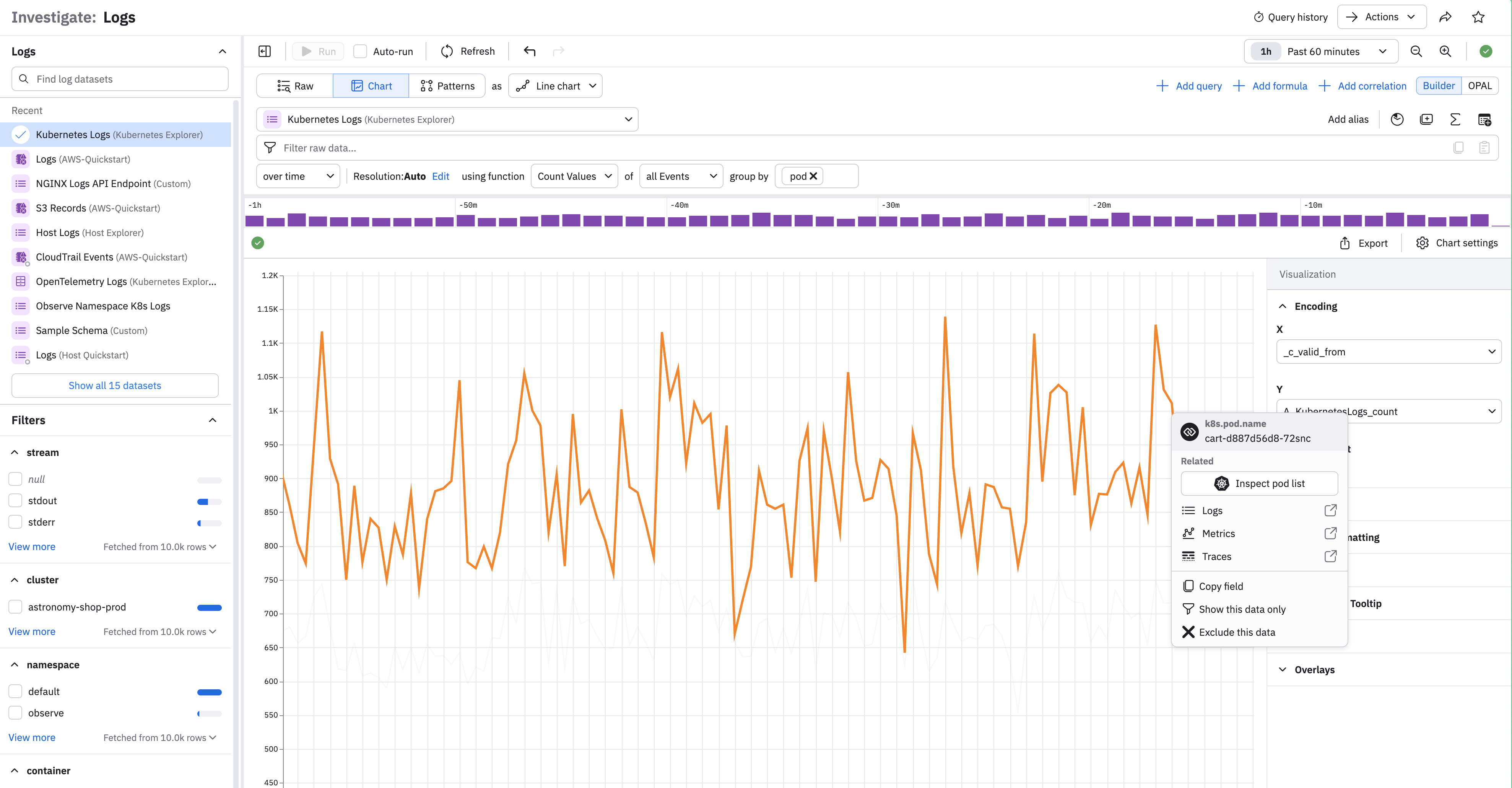Check the astronomy-shop-prod cluster filter
Image resolution: width=1512 pixels, height=788 pixels.
16,607
